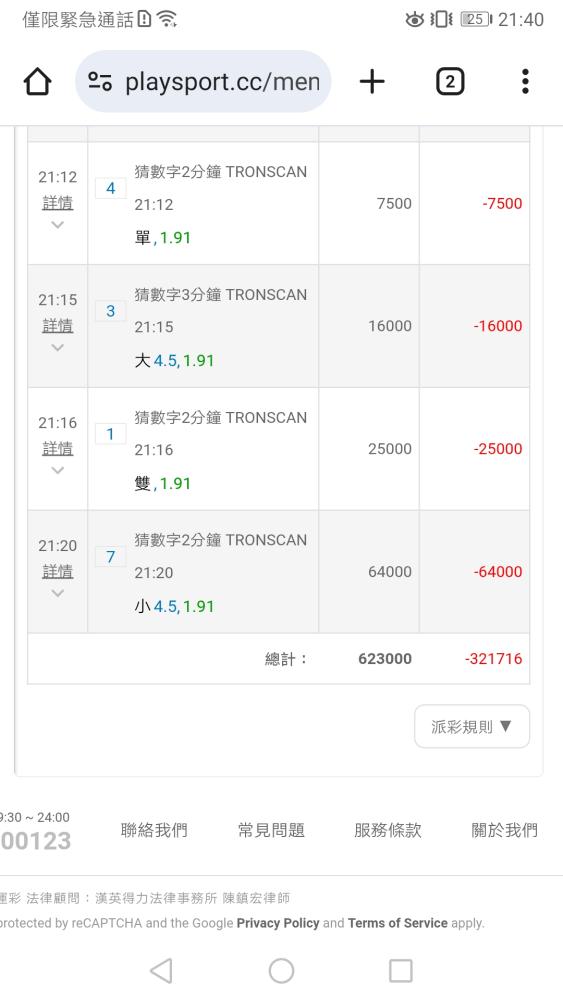Expand the chevron under 21:12 details
563x1000 pixels.
tap(57, 224)
